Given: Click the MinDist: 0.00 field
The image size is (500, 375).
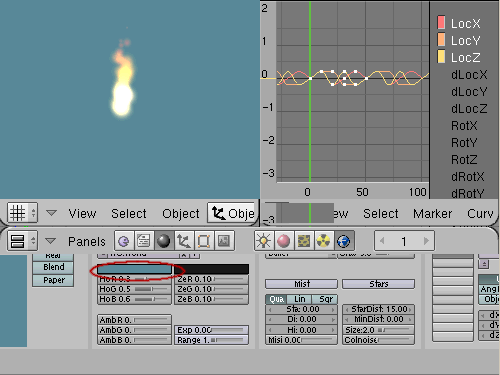Looking at the screenshot, I should [x=378, y=319].
